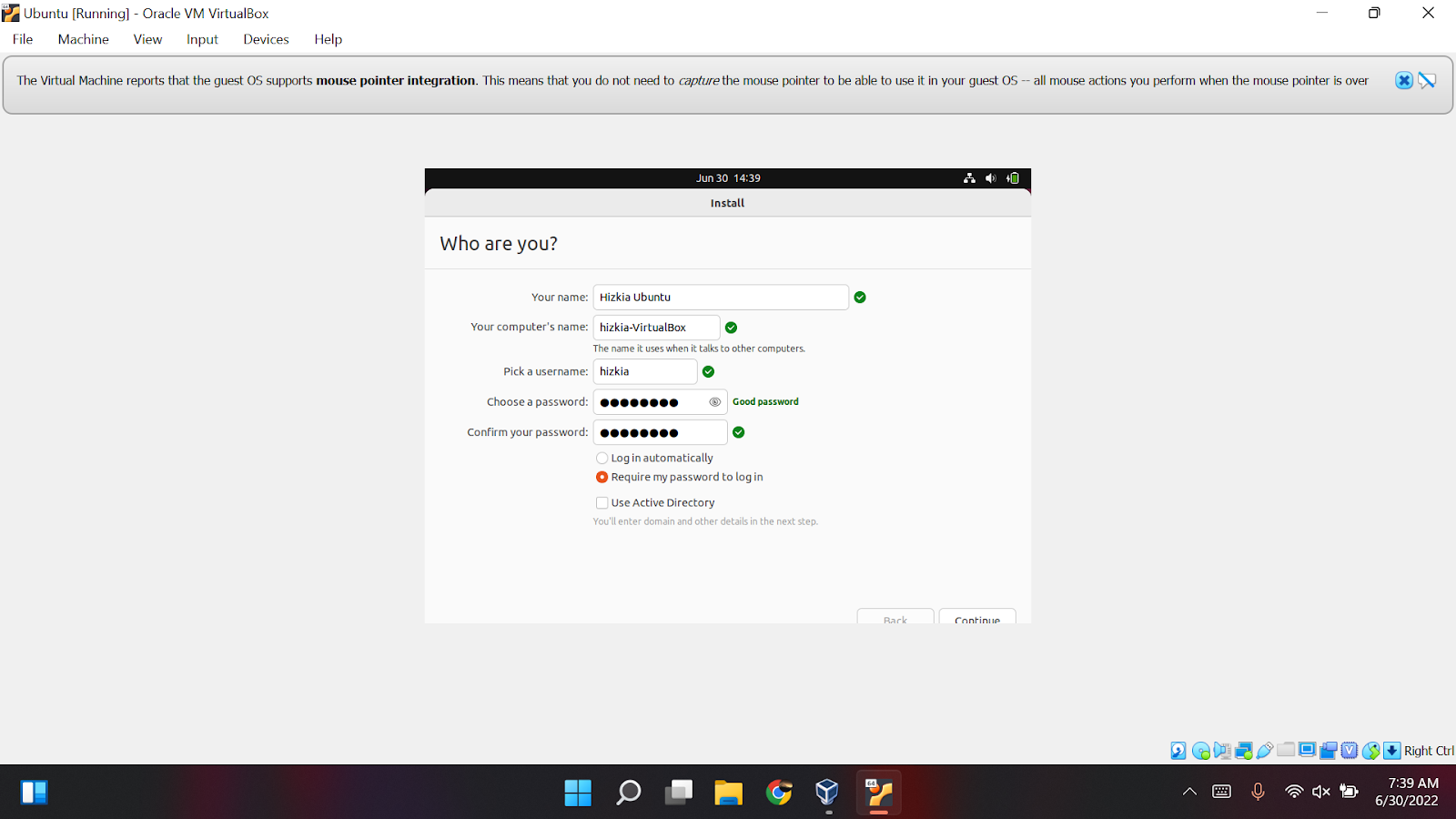Click the Good password status text
1456x819 pixels.
765,401
